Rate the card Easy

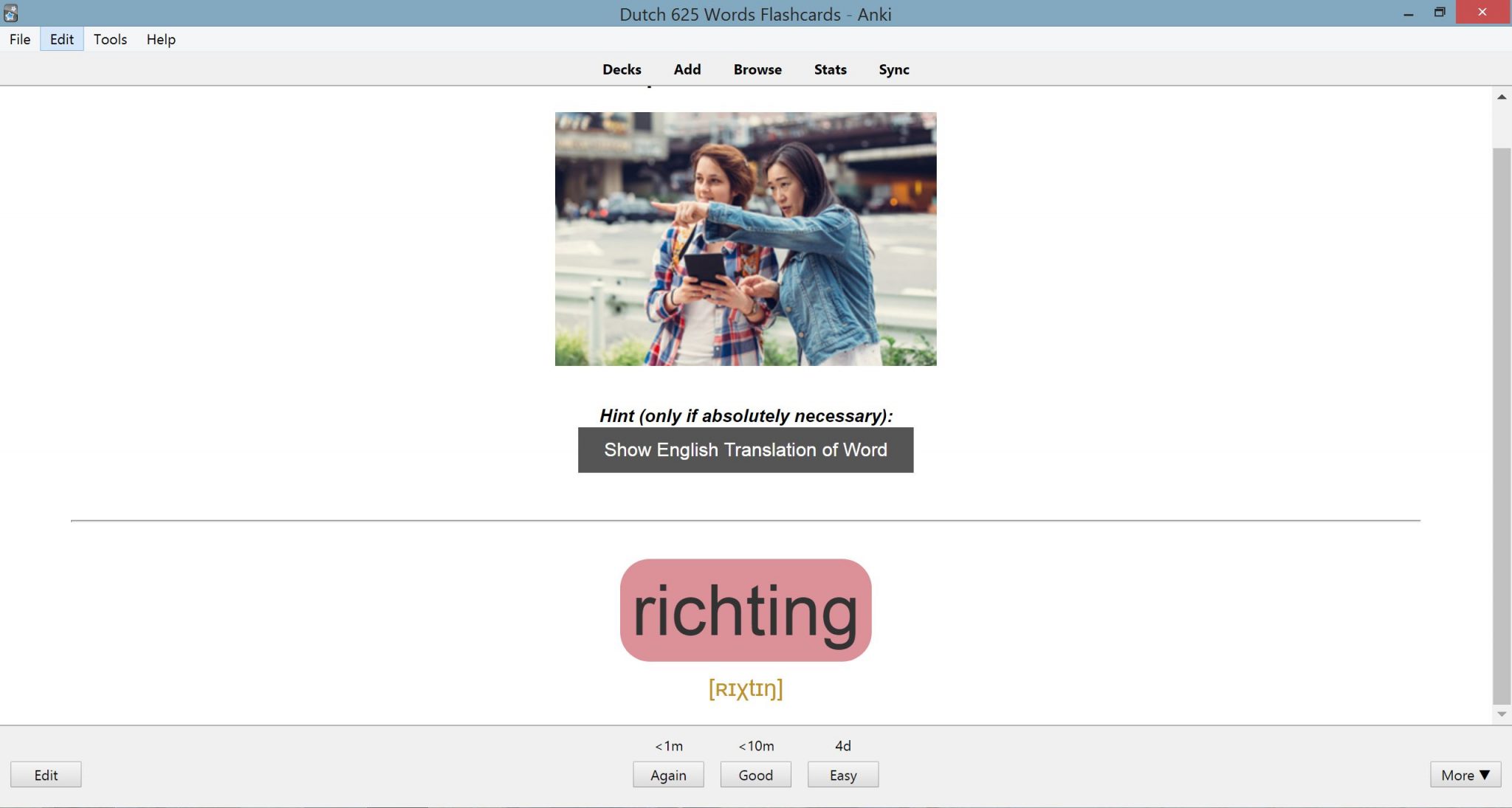tap(842, 775)
